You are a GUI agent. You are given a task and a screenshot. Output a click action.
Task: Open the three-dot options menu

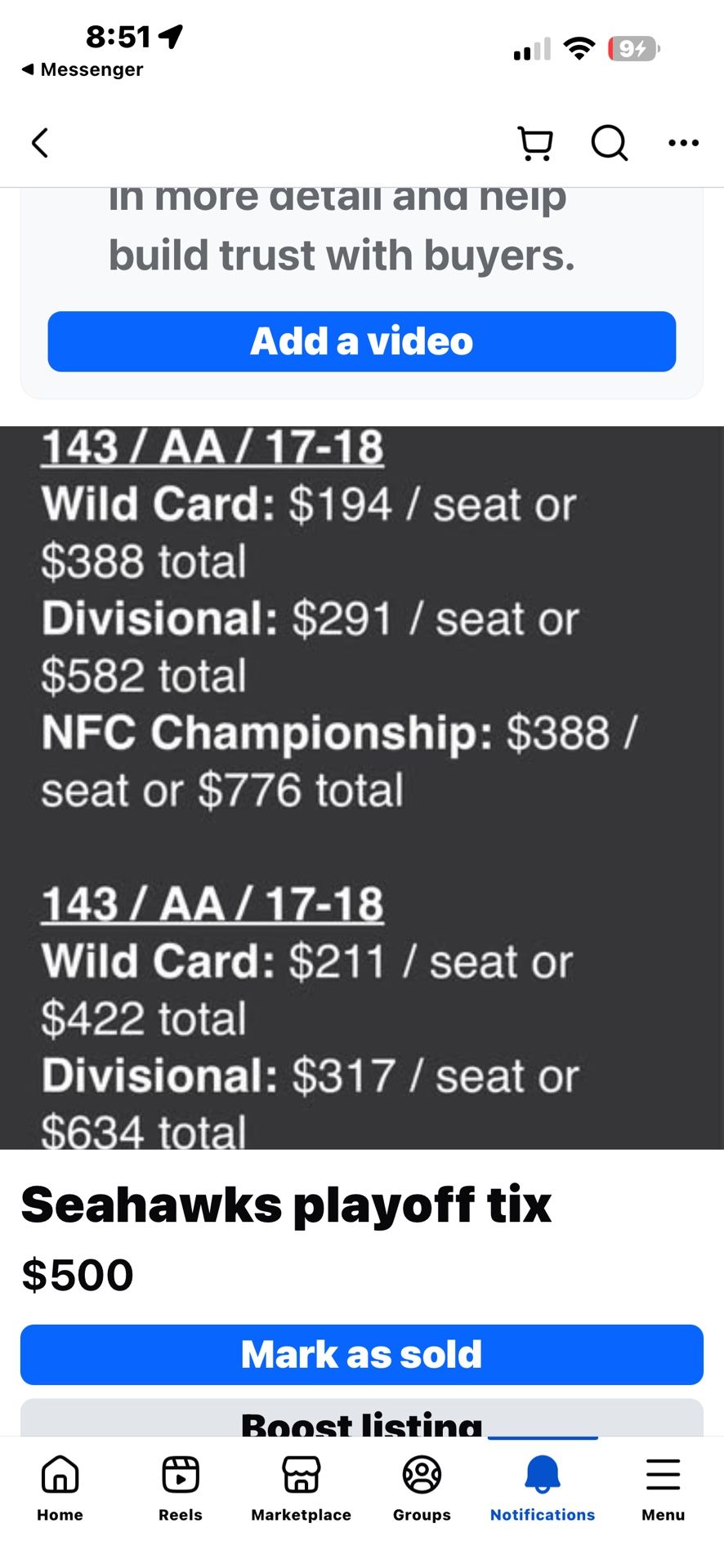click(683, 142)
